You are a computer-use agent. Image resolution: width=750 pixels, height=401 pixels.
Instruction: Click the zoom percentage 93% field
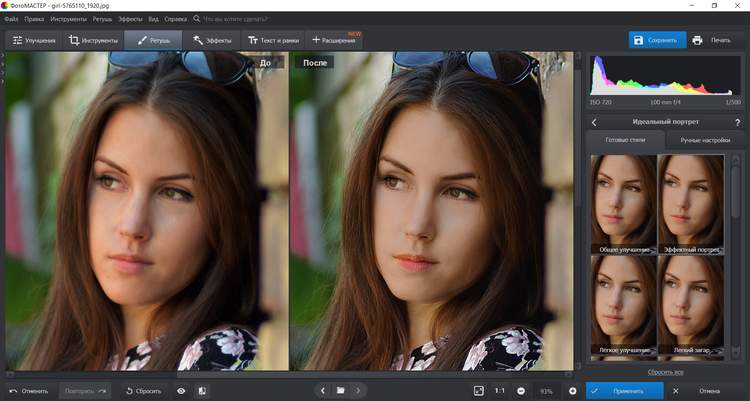pos(546,390)
